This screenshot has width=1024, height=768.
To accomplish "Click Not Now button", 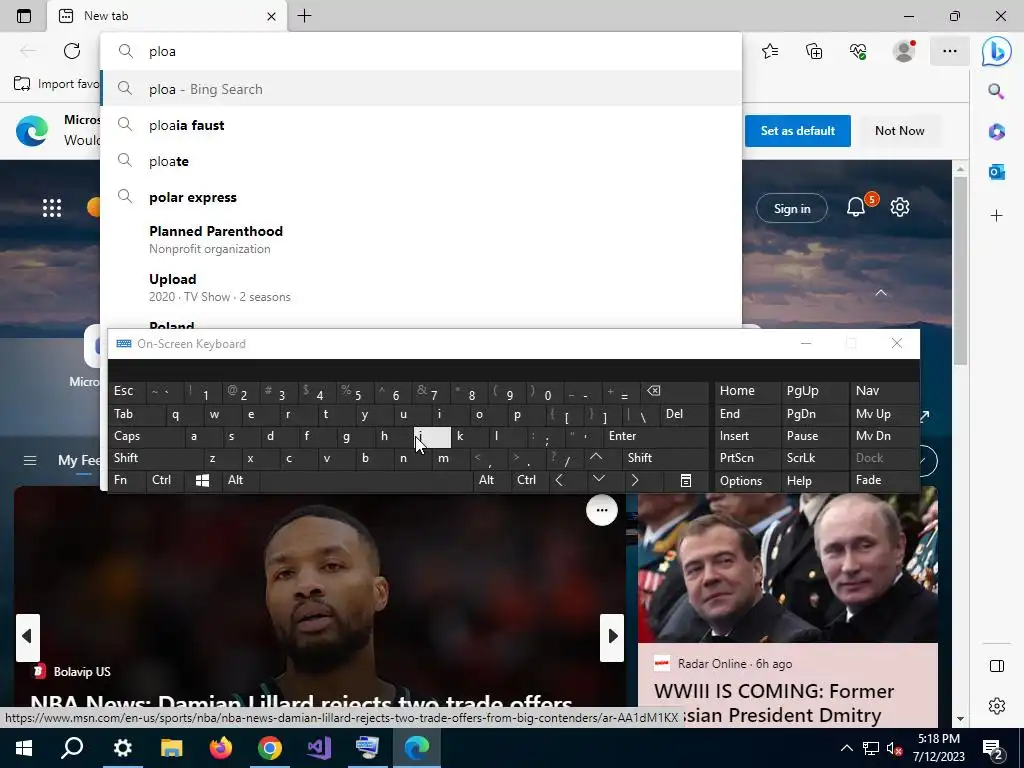I will pyautogui.click(x=899, y=131).
